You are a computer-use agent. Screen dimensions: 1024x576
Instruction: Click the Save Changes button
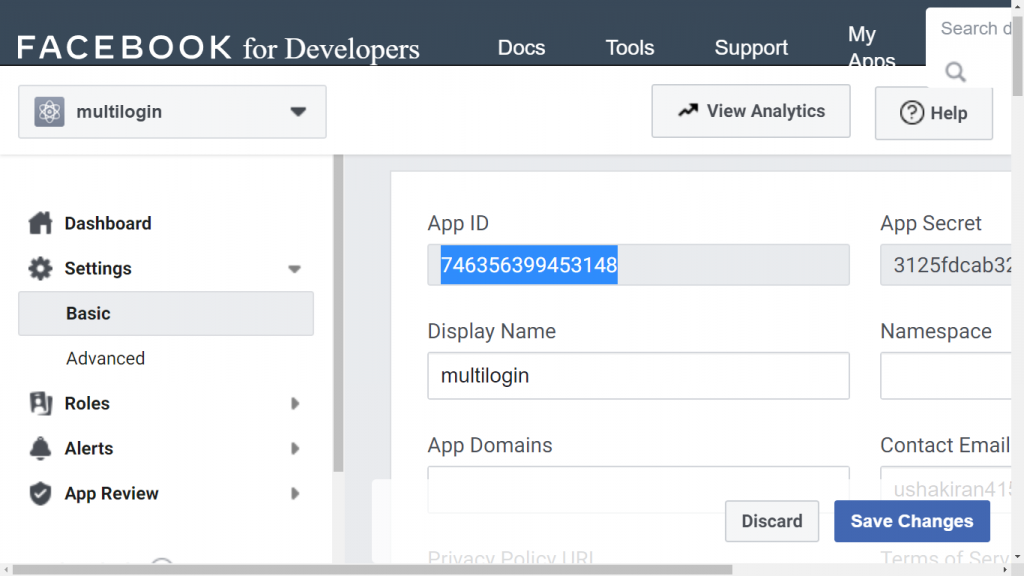[912, 521]
